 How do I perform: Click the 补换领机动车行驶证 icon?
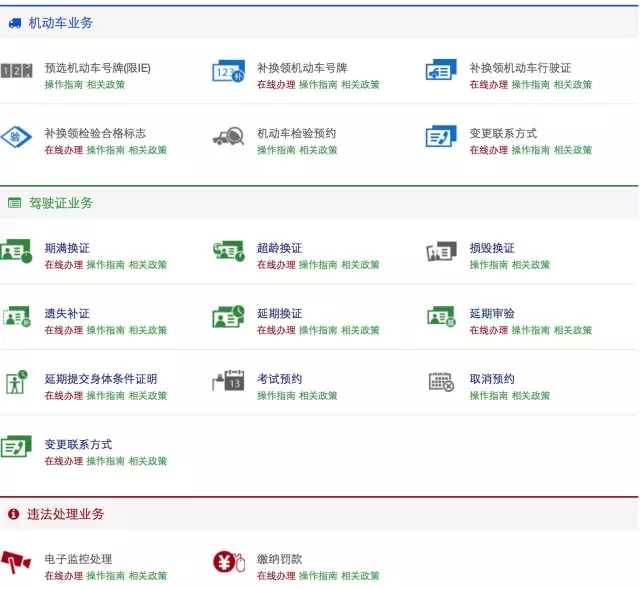(441, 71)
